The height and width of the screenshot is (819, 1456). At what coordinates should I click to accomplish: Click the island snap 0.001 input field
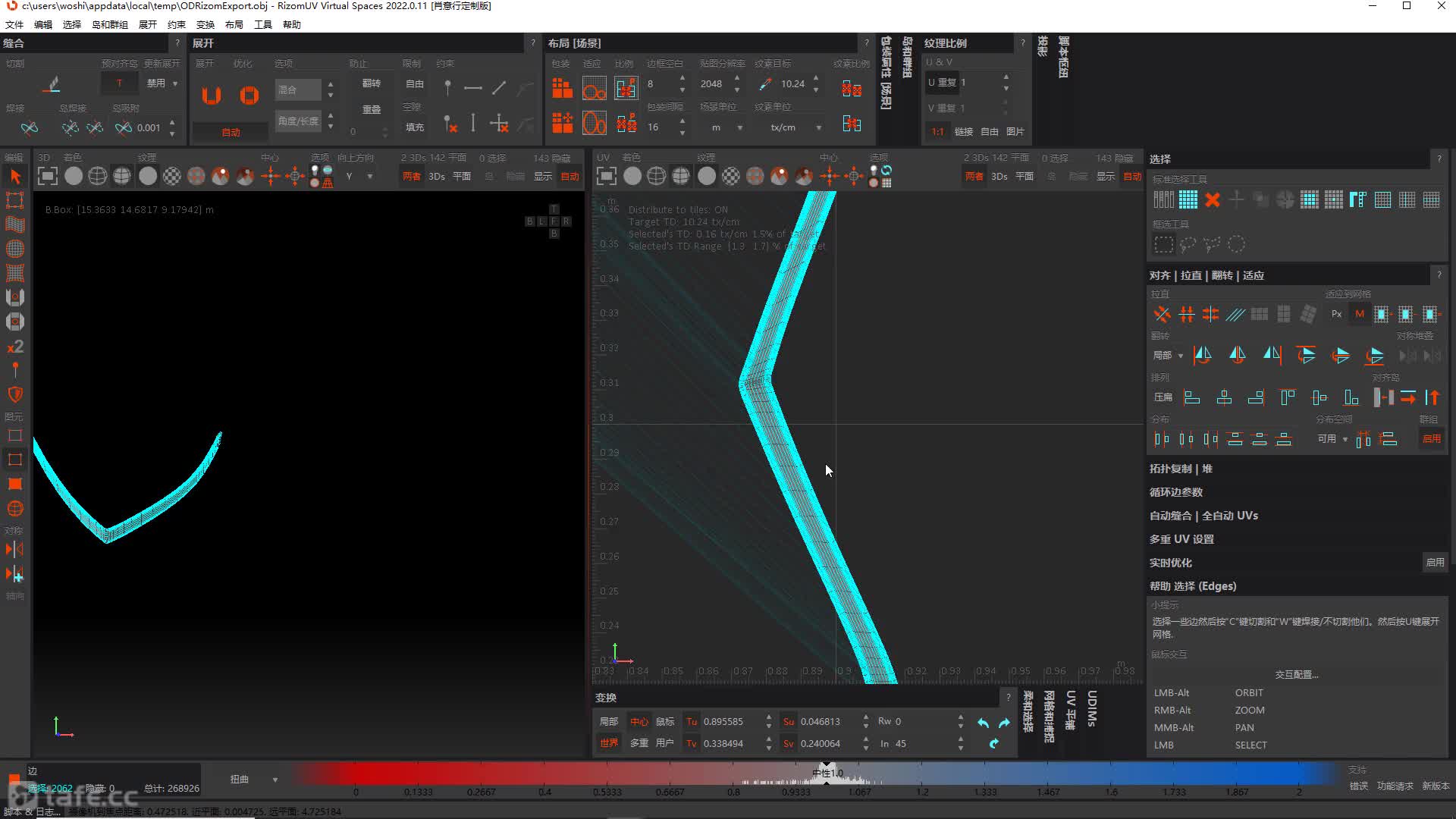[x=149, y=128]
